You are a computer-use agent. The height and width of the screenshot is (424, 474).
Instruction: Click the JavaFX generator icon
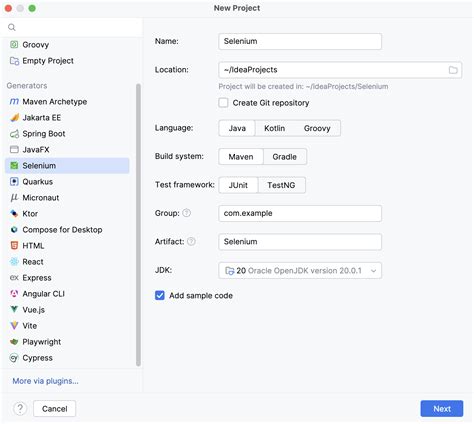point(14,149)
